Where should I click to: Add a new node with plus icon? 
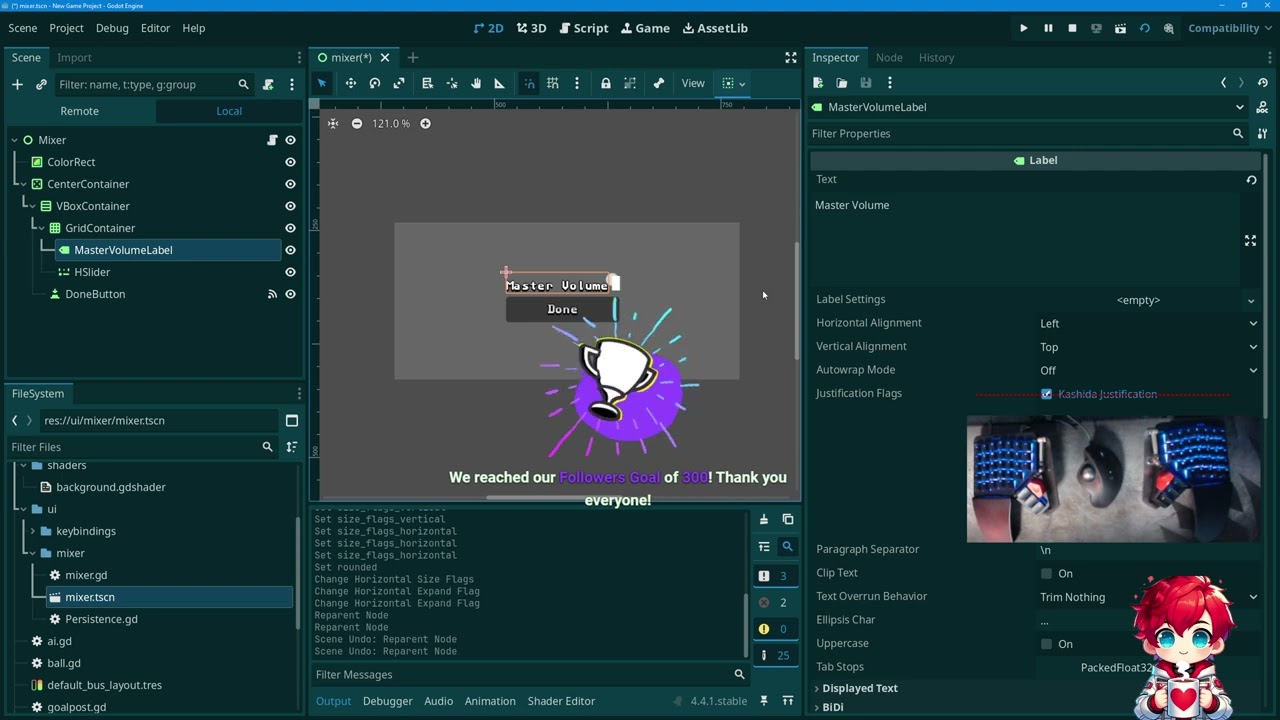click(17, 85)
